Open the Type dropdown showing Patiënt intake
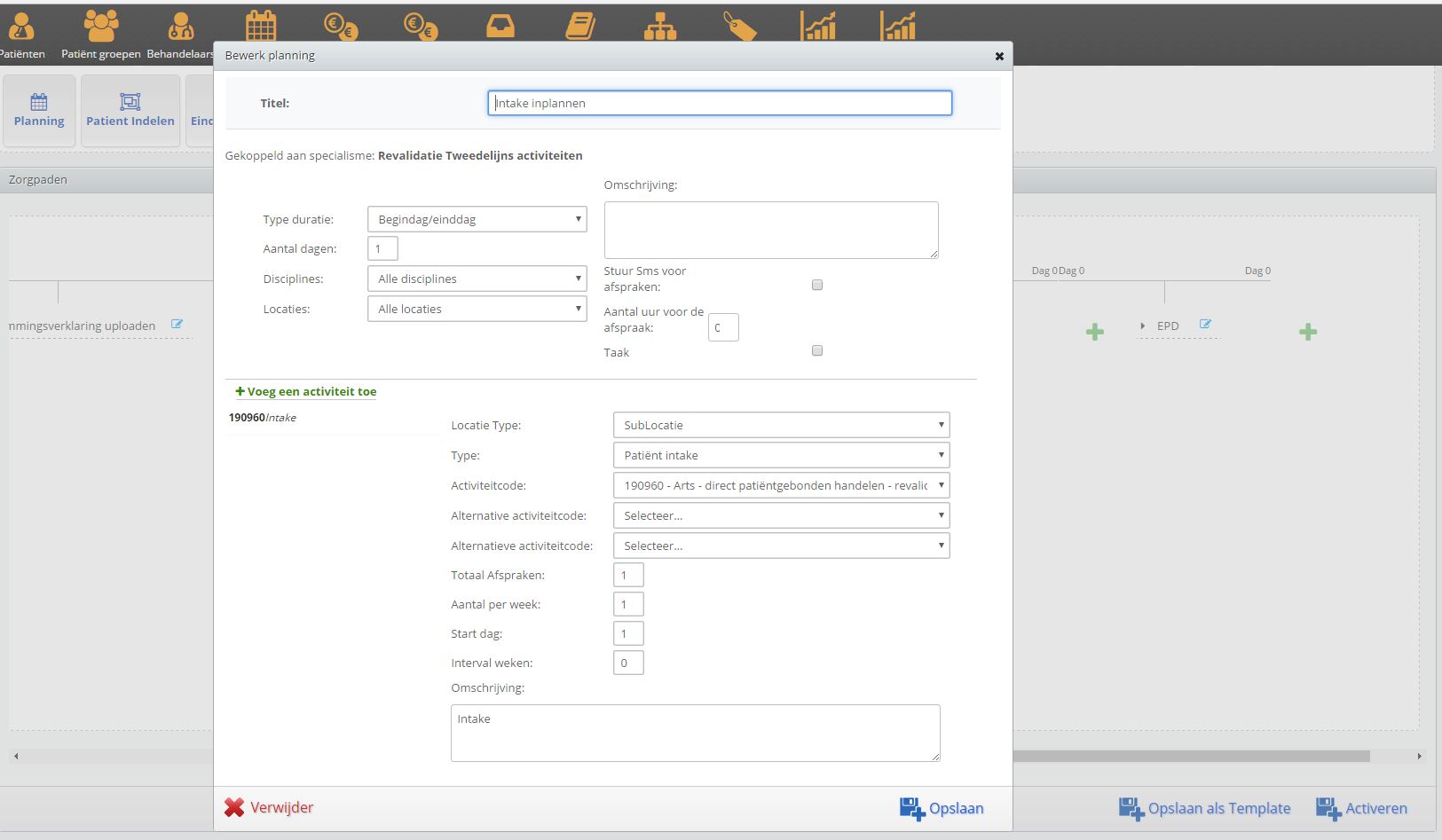Viewport: 1442px width, 840px height. coord(781,455)
